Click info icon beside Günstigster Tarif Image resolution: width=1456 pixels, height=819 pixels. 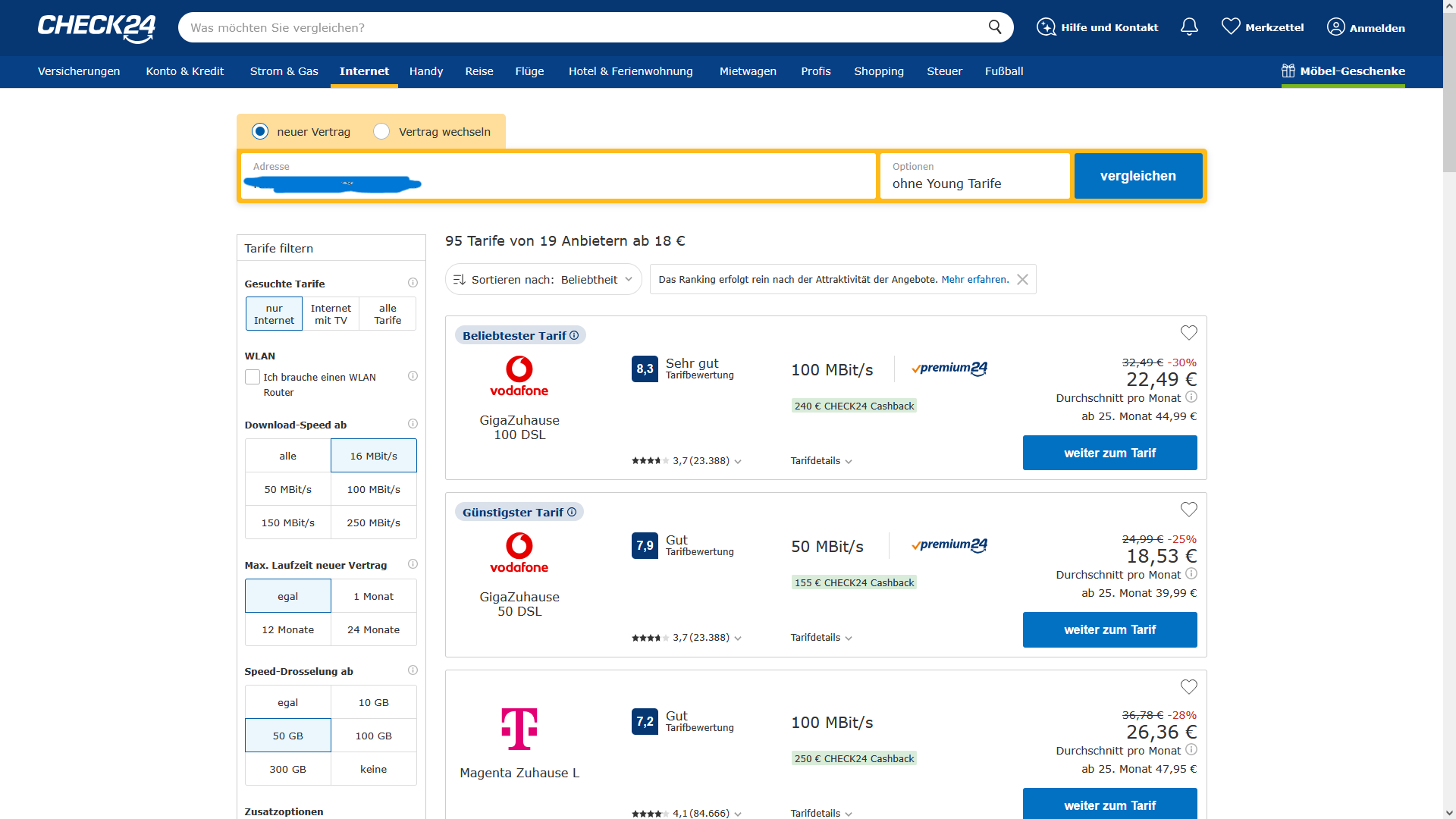572,512
